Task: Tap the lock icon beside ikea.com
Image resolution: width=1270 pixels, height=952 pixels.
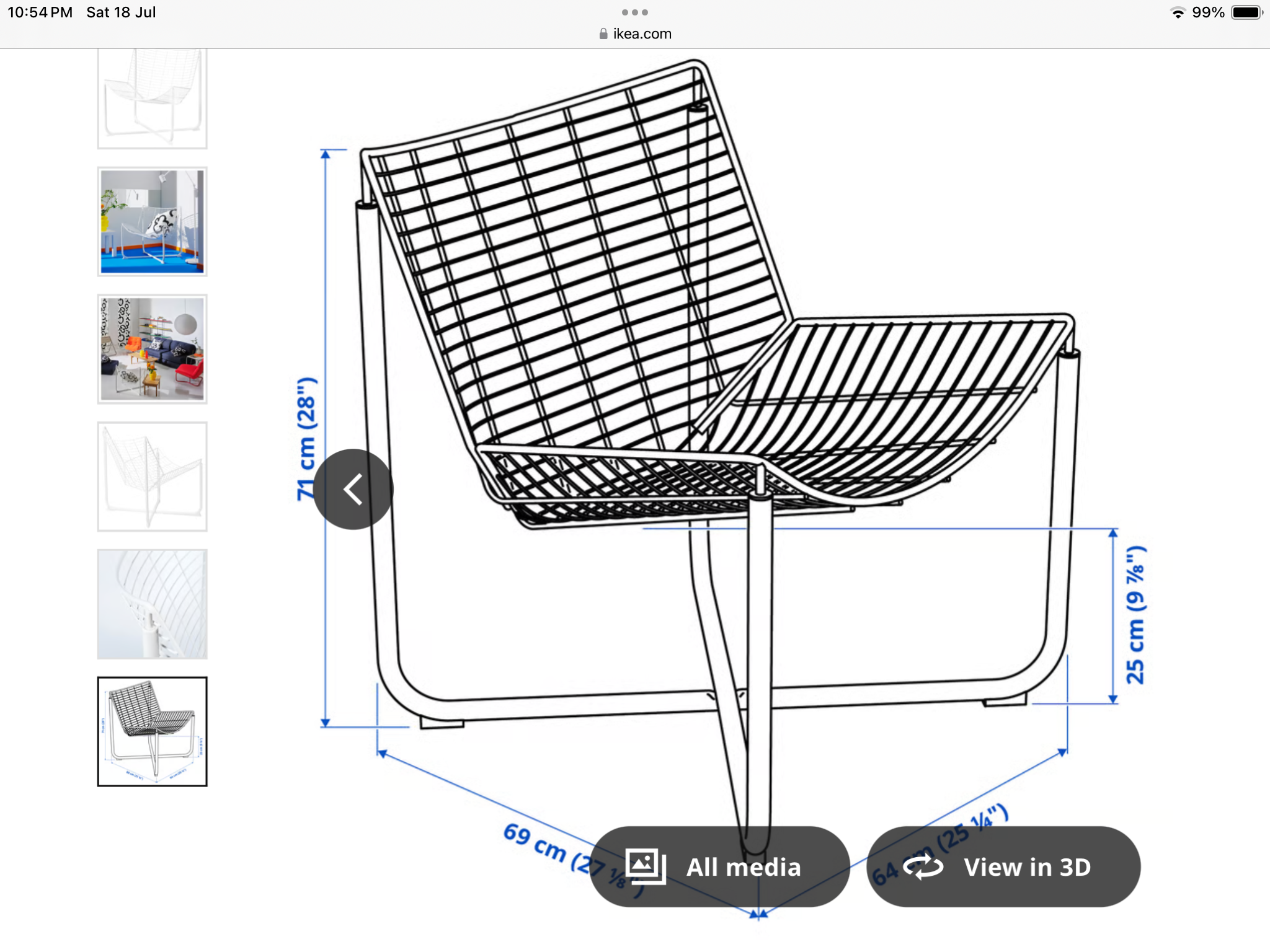Action: point(603,33)
